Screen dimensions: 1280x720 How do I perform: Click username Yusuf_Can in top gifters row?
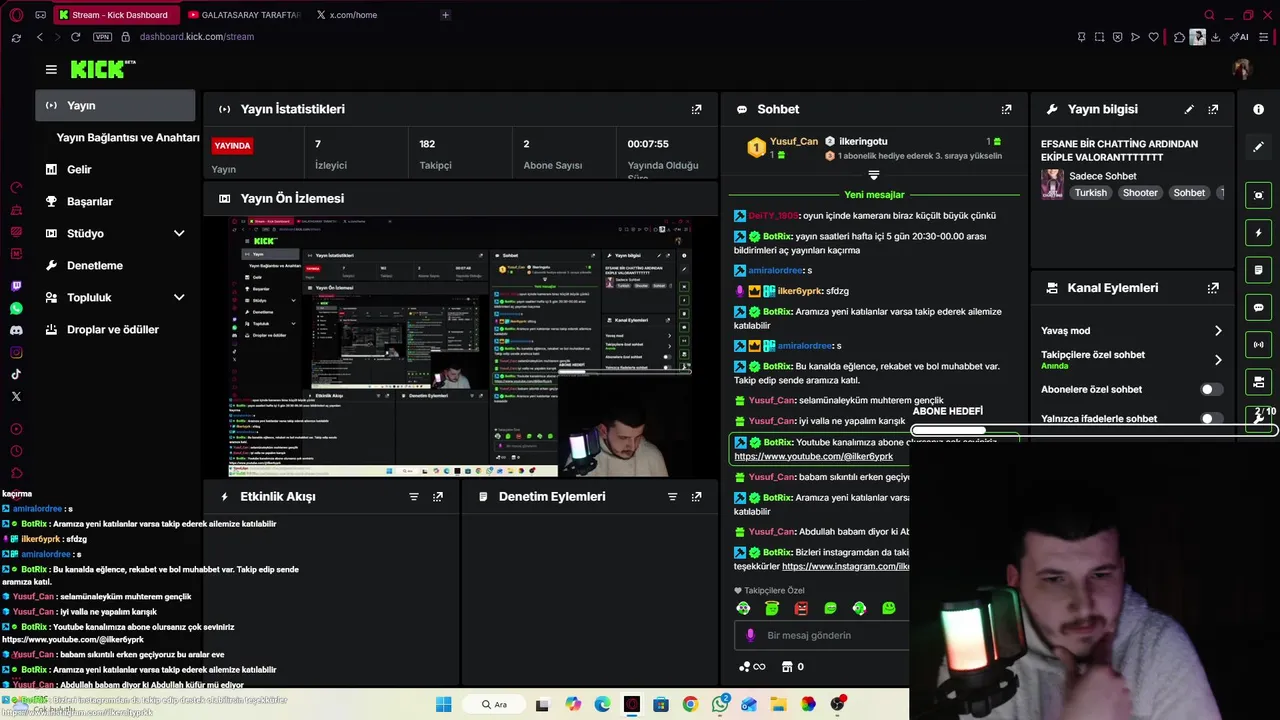(x=794, y=142)
